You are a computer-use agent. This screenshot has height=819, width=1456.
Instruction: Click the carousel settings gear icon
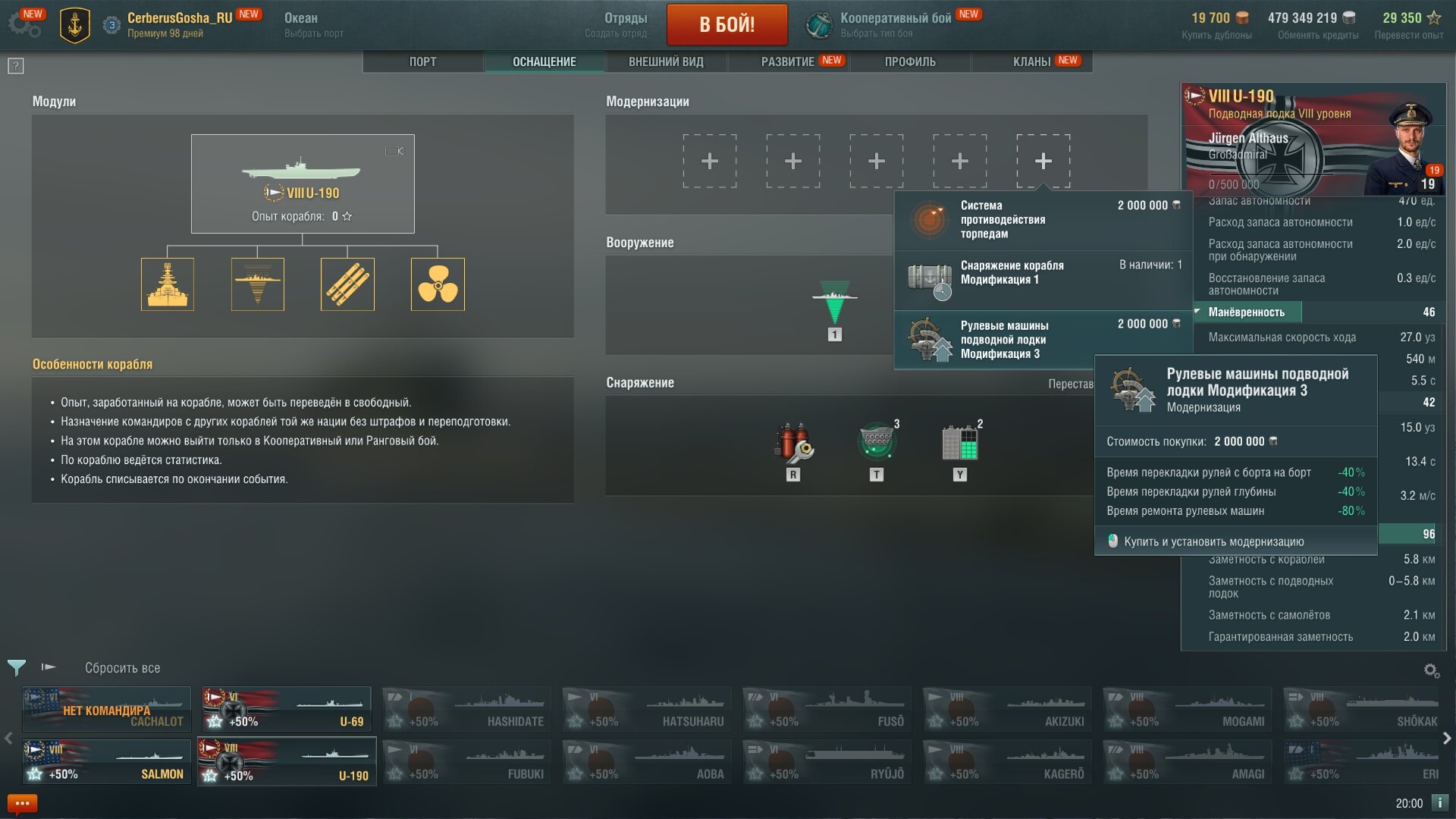coord(1431,670)
